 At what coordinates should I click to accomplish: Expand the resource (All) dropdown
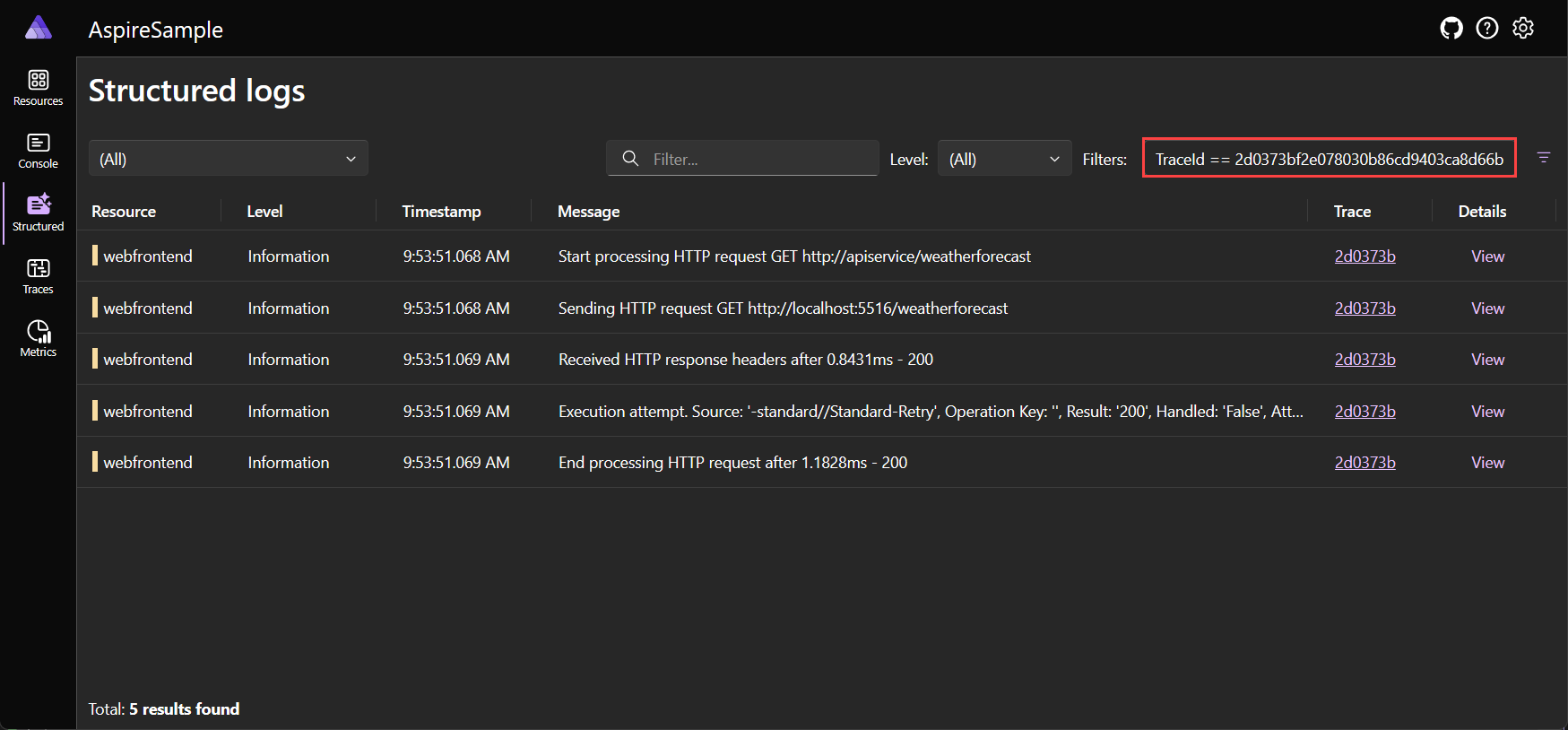tap(228, 159)
